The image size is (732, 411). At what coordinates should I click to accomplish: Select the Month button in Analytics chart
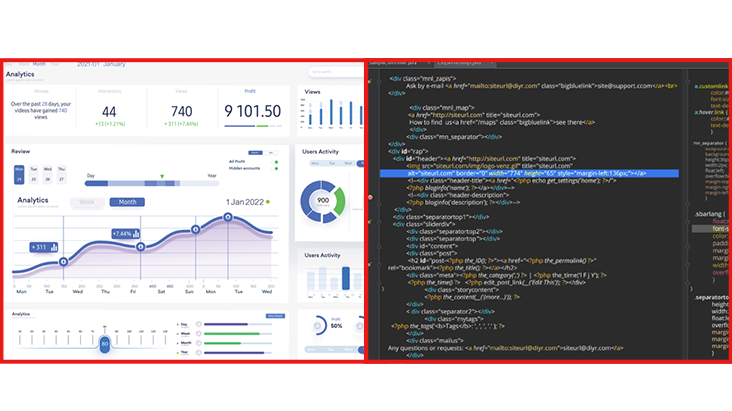tap(126, 202)
